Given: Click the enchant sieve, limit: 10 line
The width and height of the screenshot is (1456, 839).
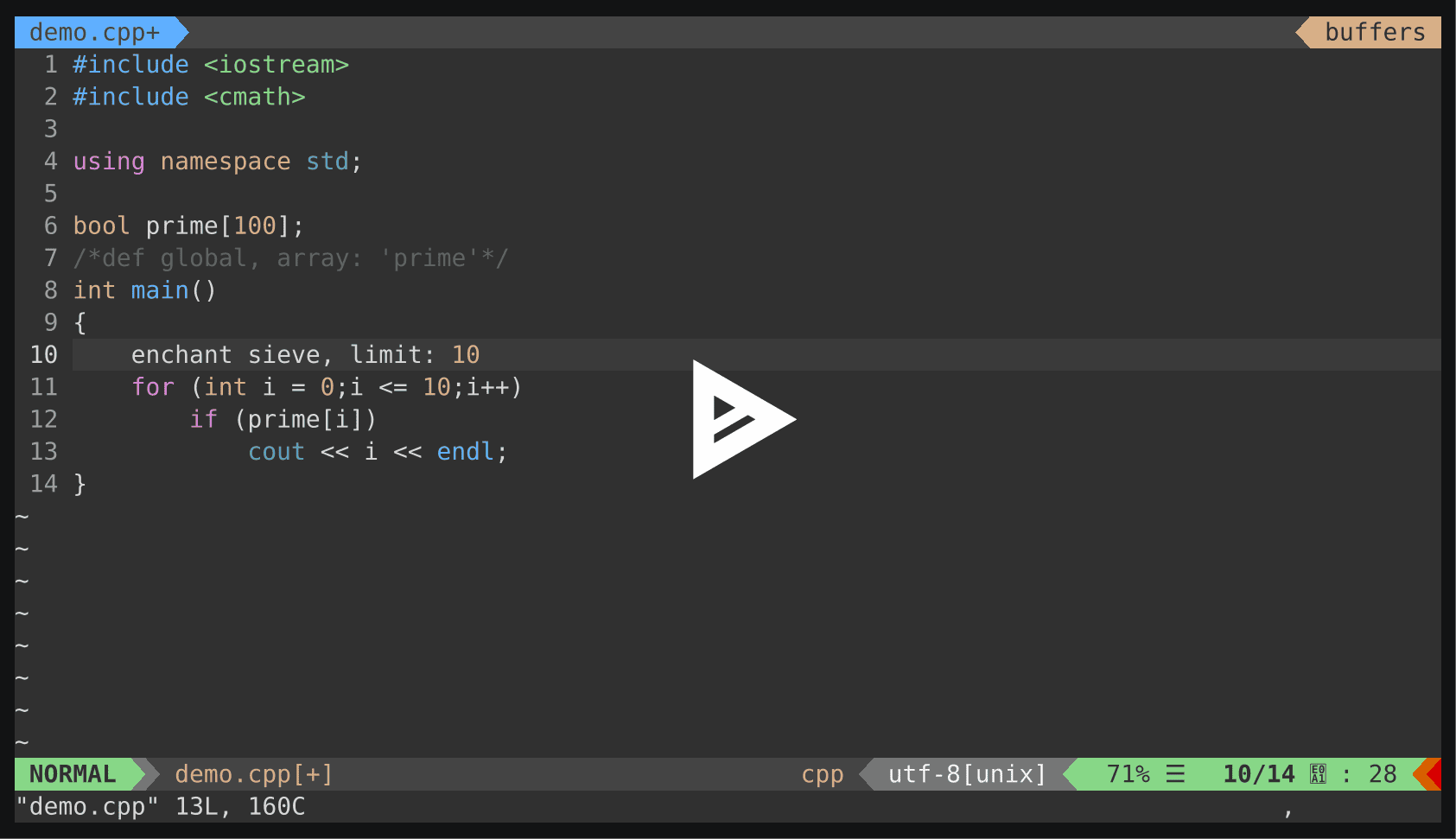Looking at the screenshot, I should pyautogui.click(x=305, y=355).
